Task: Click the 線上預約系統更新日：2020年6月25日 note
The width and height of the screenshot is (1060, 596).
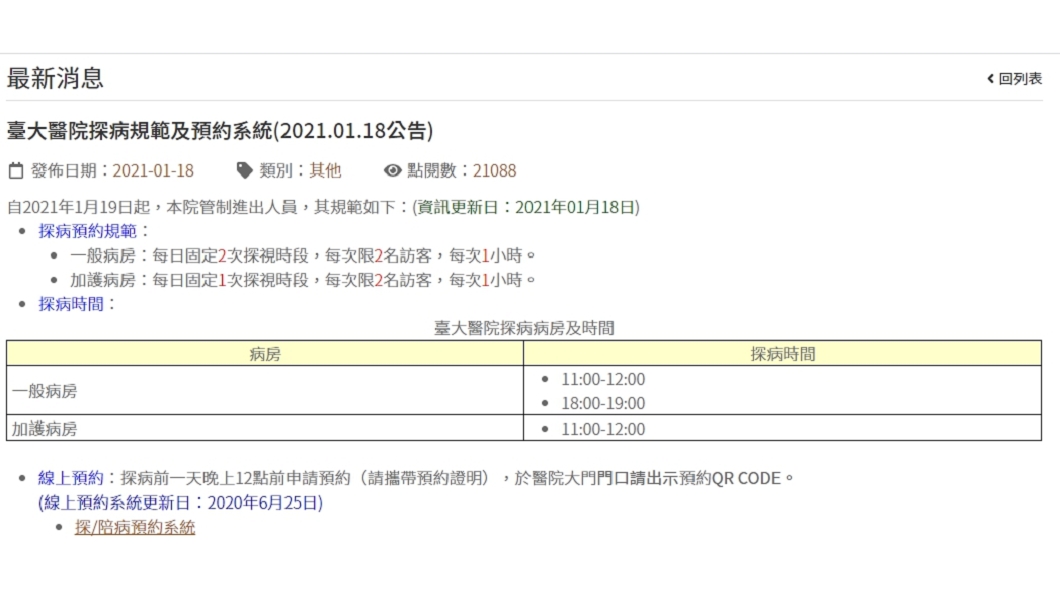Action: coord(180,503)
